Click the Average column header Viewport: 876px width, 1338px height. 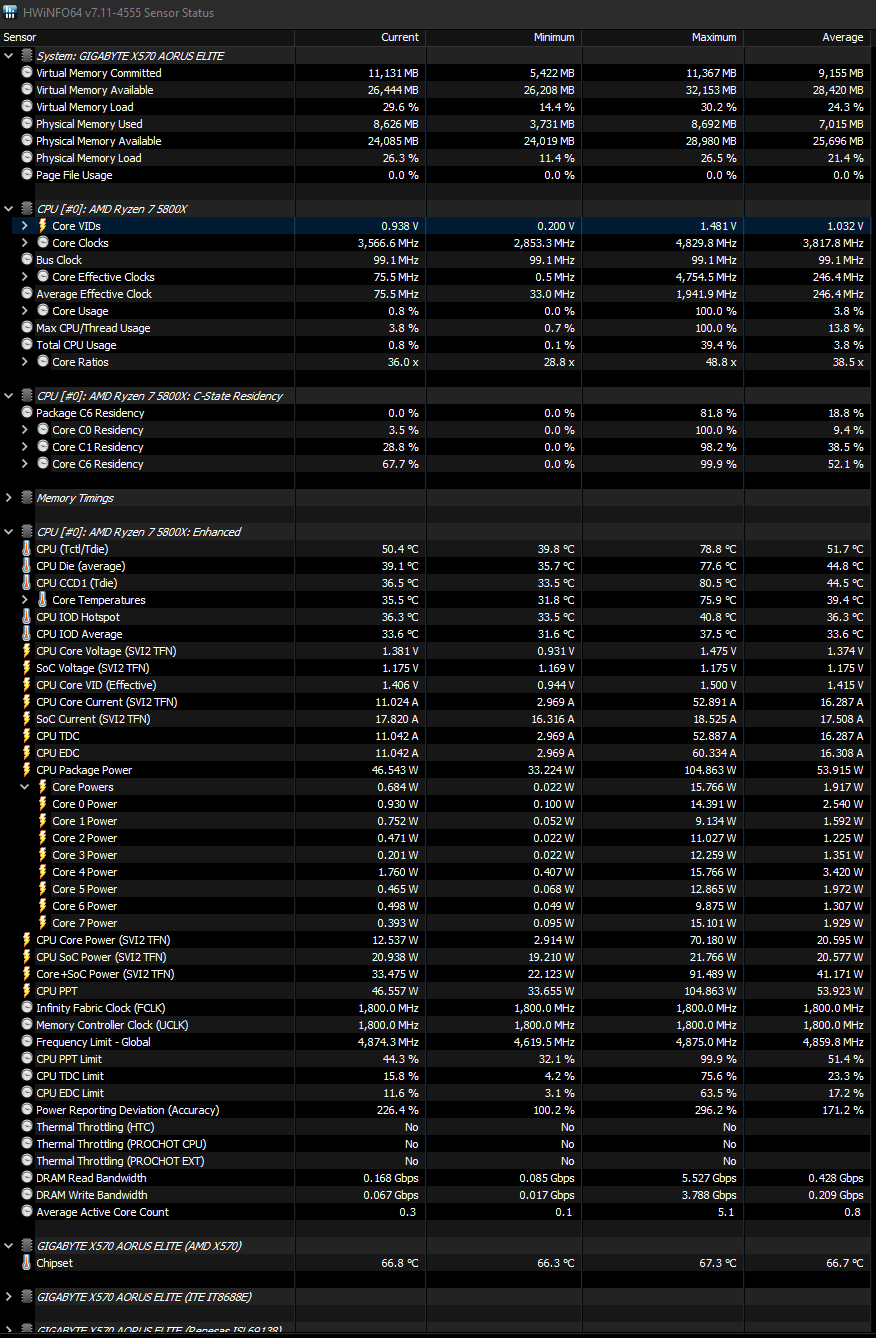pyautogui.click(x=807, y=37)
